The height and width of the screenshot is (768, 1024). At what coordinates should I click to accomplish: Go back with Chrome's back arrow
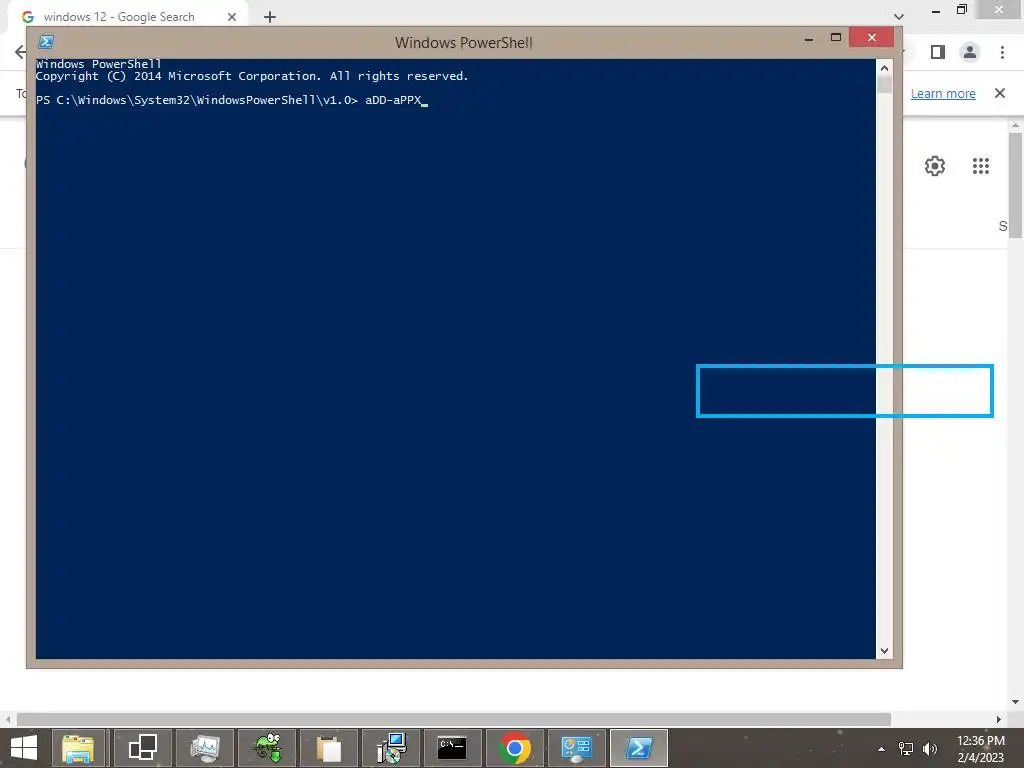point(20,52)
